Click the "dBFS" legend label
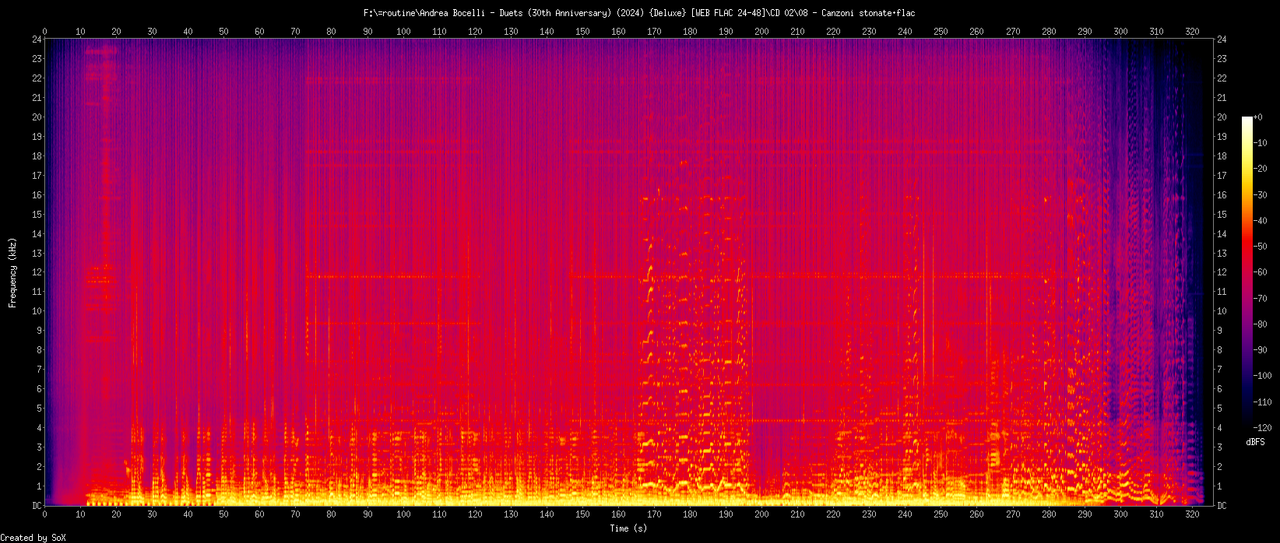The image size is (1280, 543). (1257, 441)
